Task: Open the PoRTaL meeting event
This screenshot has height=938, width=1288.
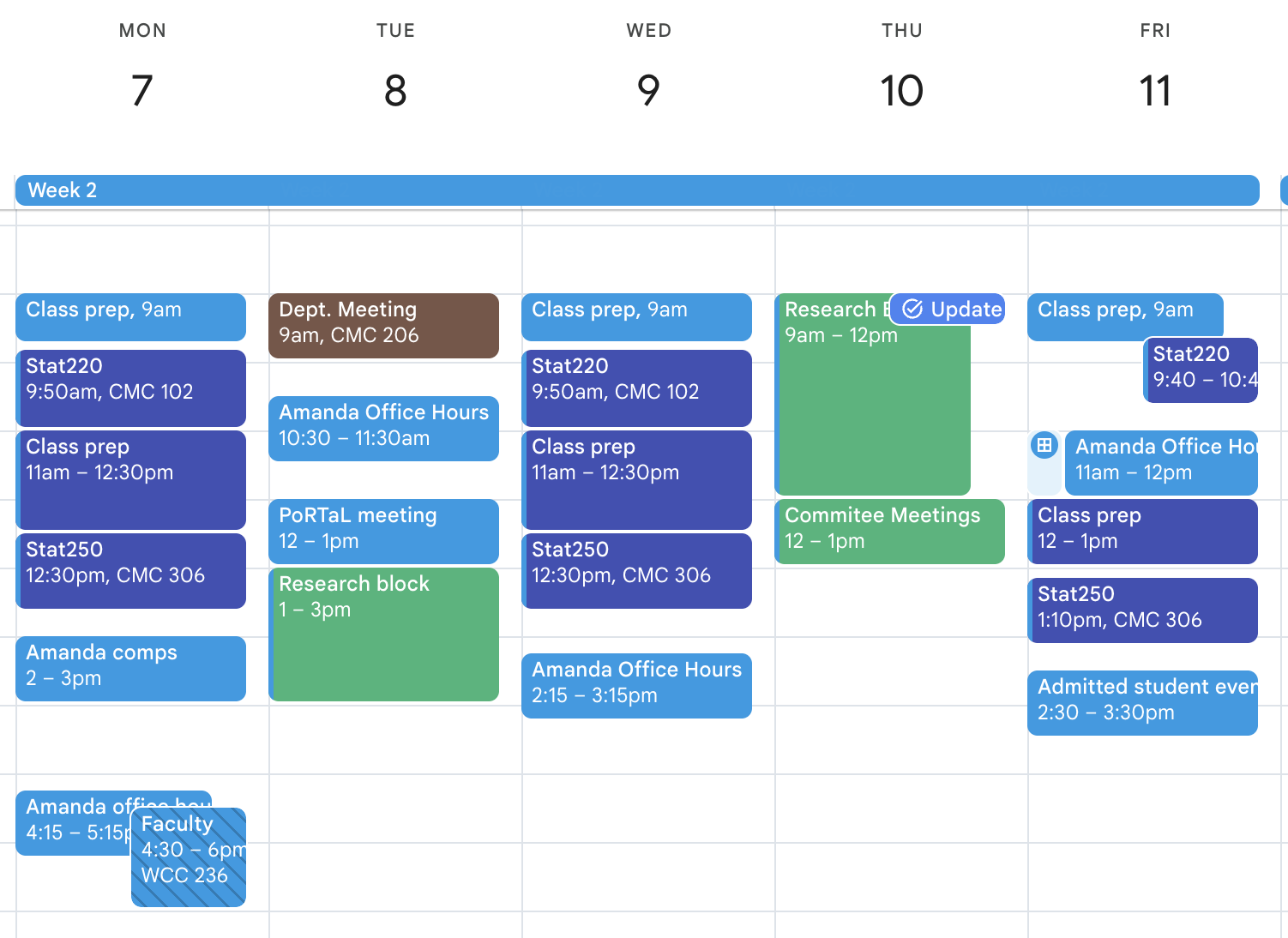Action: point(383,531)
